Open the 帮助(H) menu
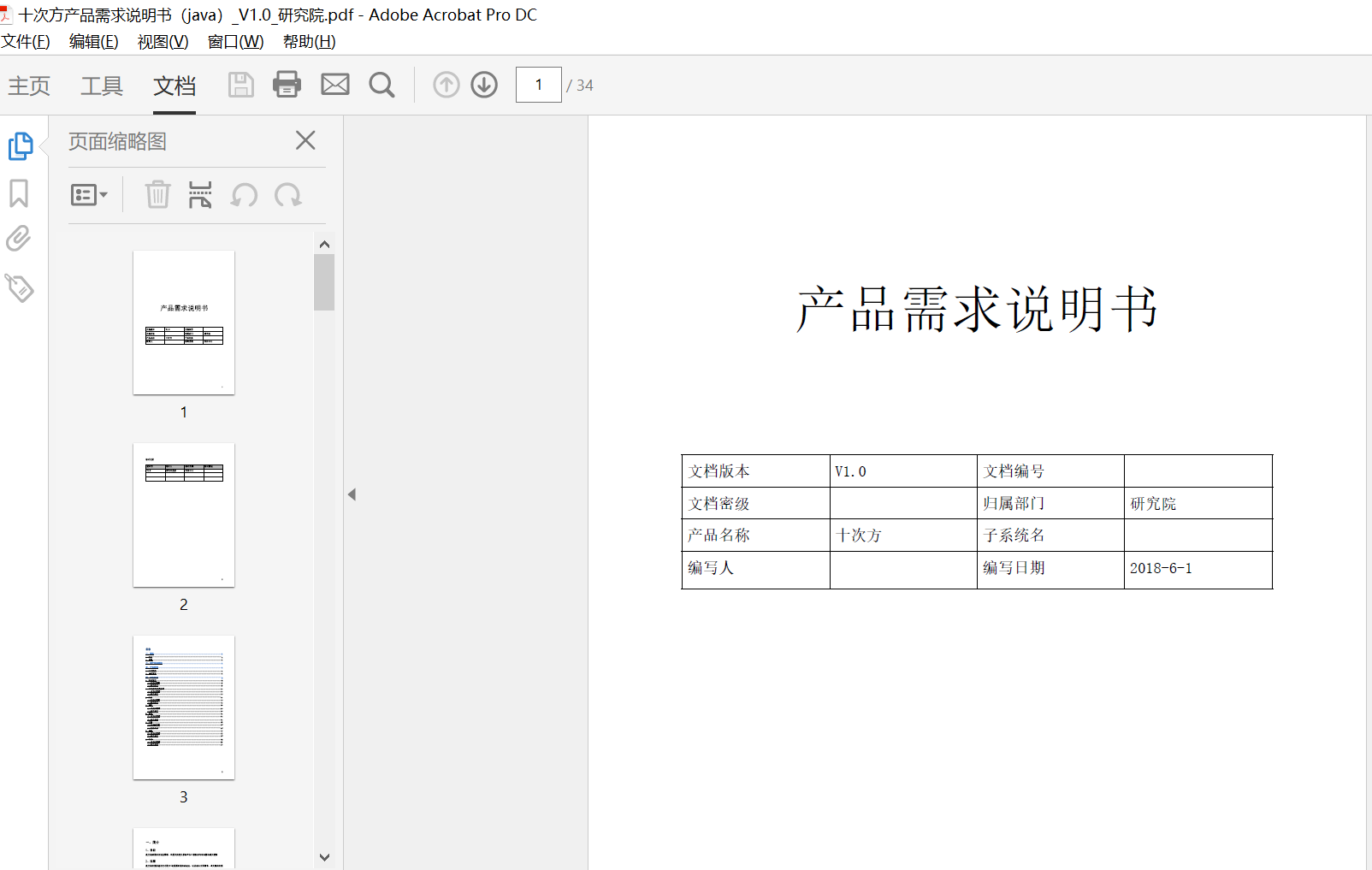 [x=310, y=41]
